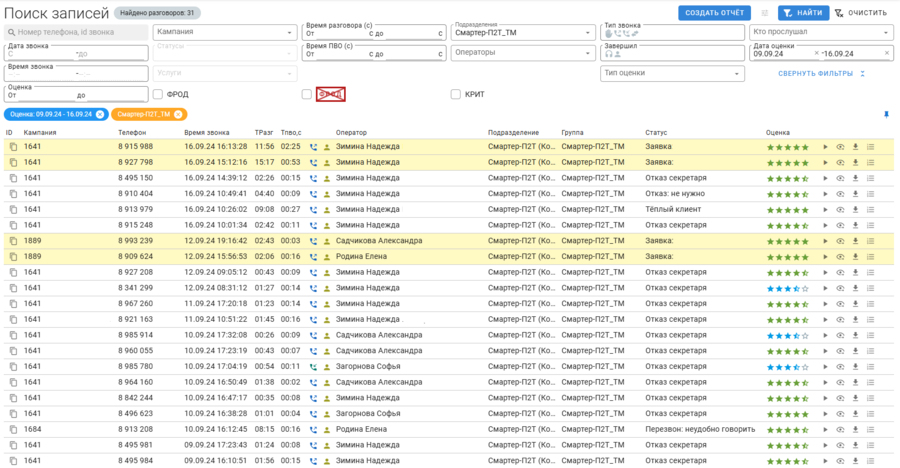This screenshot has height=468, width=900.
Task: Click status Перезвон: неудобно говорить
Action: click(700, 429)
